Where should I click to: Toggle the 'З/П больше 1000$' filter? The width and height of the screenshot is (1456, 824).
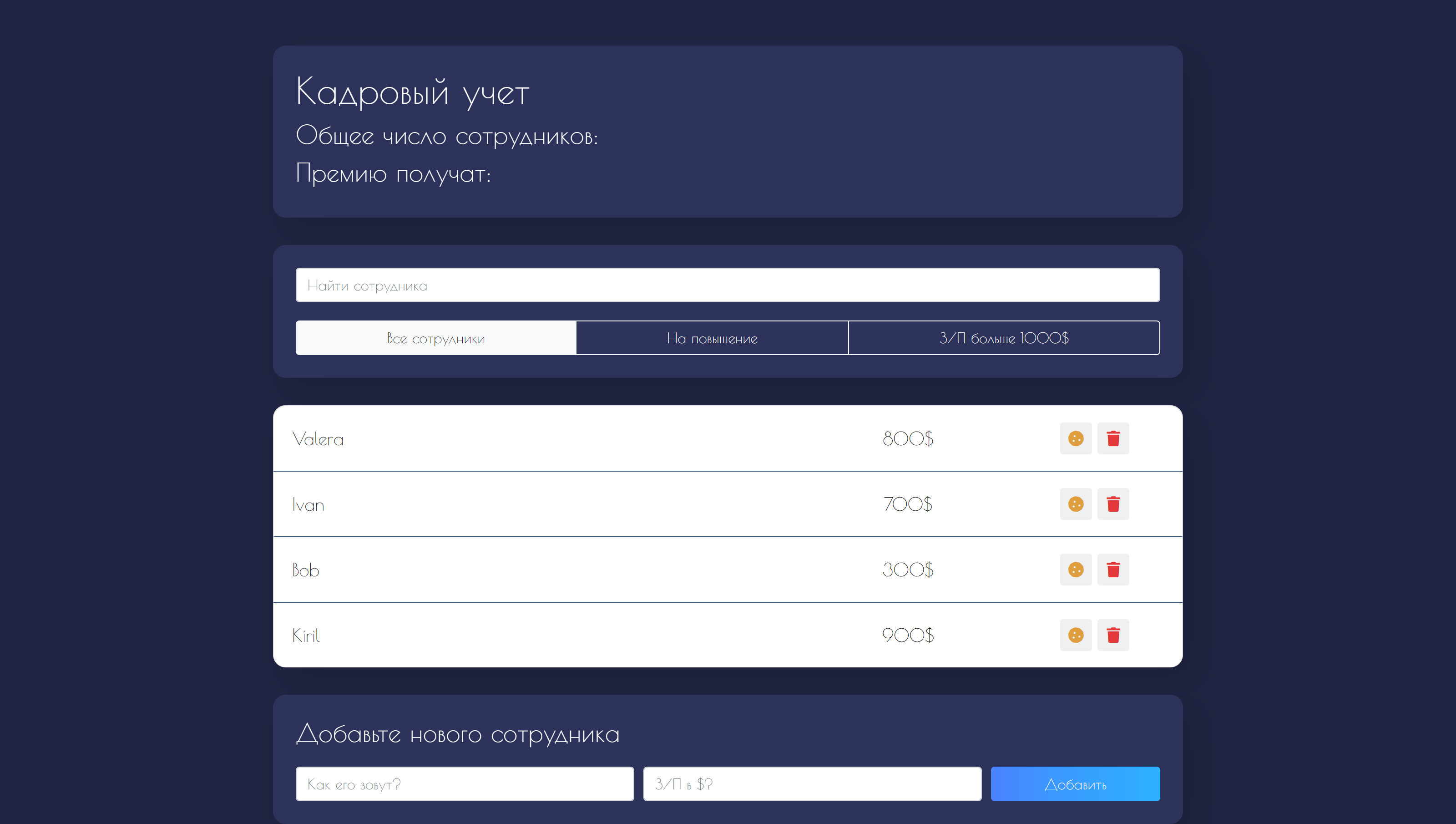pos(1004,338)
